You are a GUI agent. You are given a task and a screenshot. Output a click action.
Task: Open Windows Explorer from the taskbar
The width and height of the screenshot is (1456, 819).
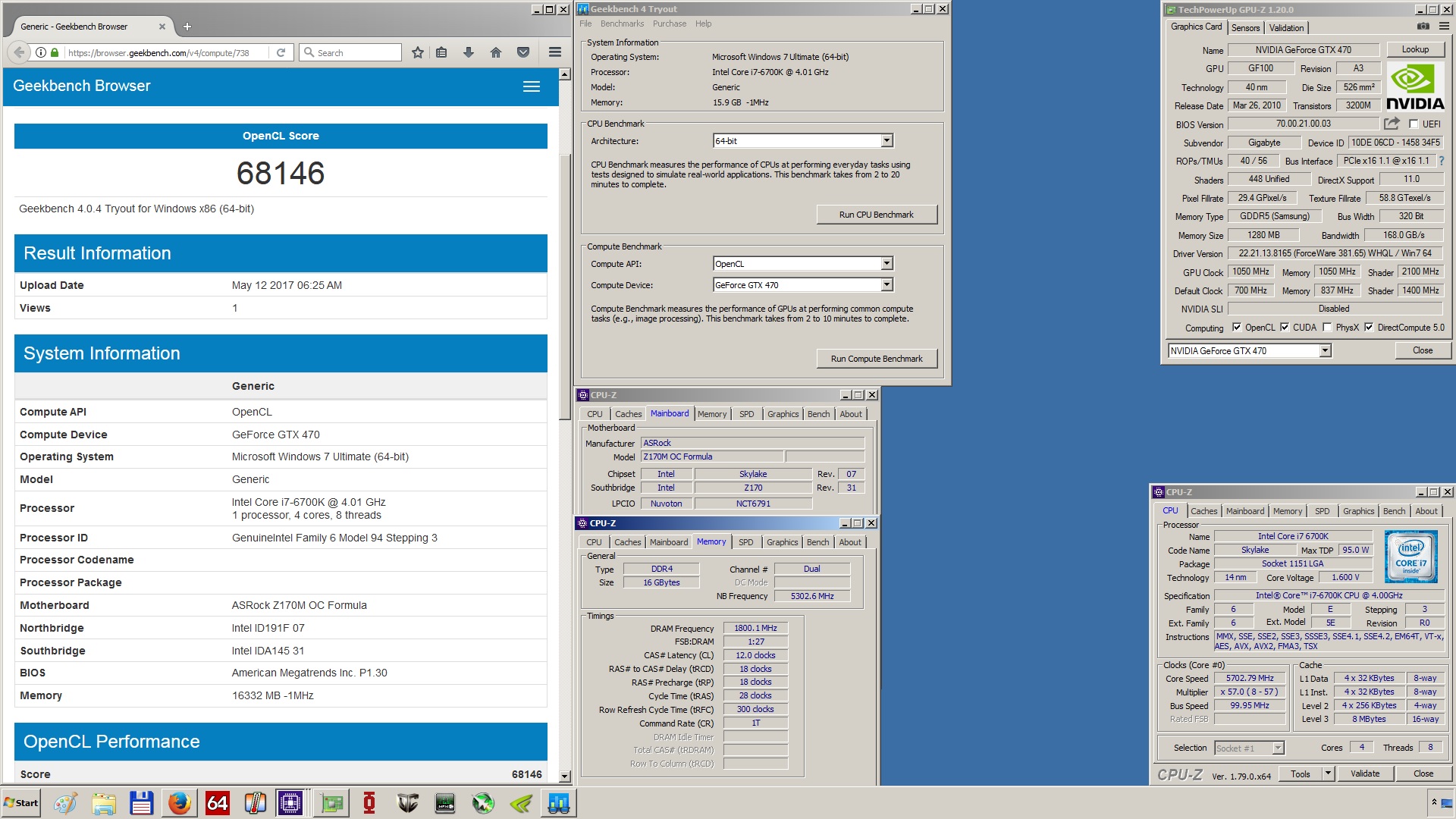click(x=104, y=803)
